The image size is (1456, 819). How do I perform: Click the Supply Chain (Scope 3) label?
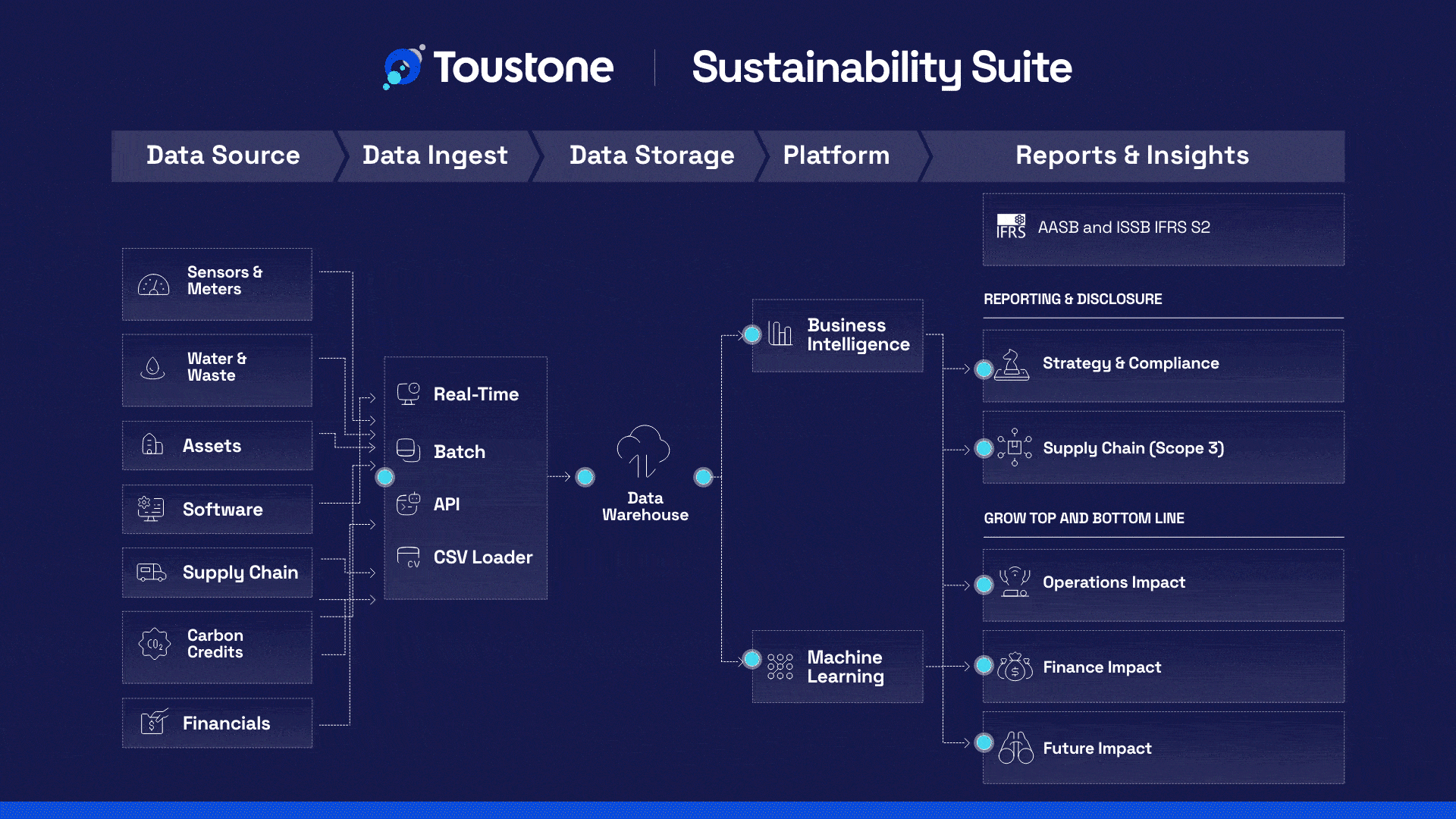(1134, 448)
